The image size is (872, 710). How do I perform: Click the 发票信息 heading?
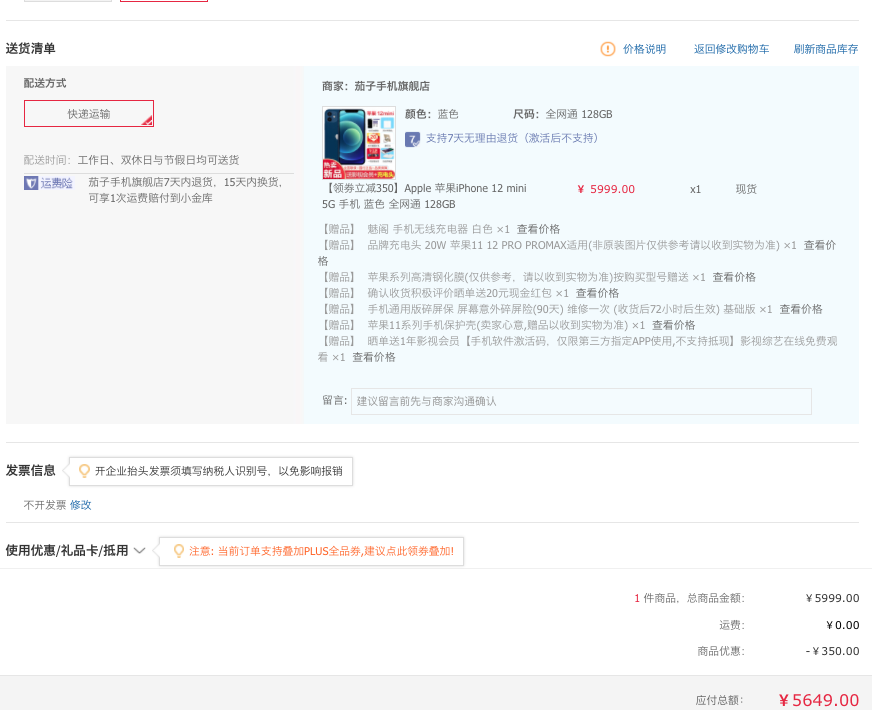31,470
